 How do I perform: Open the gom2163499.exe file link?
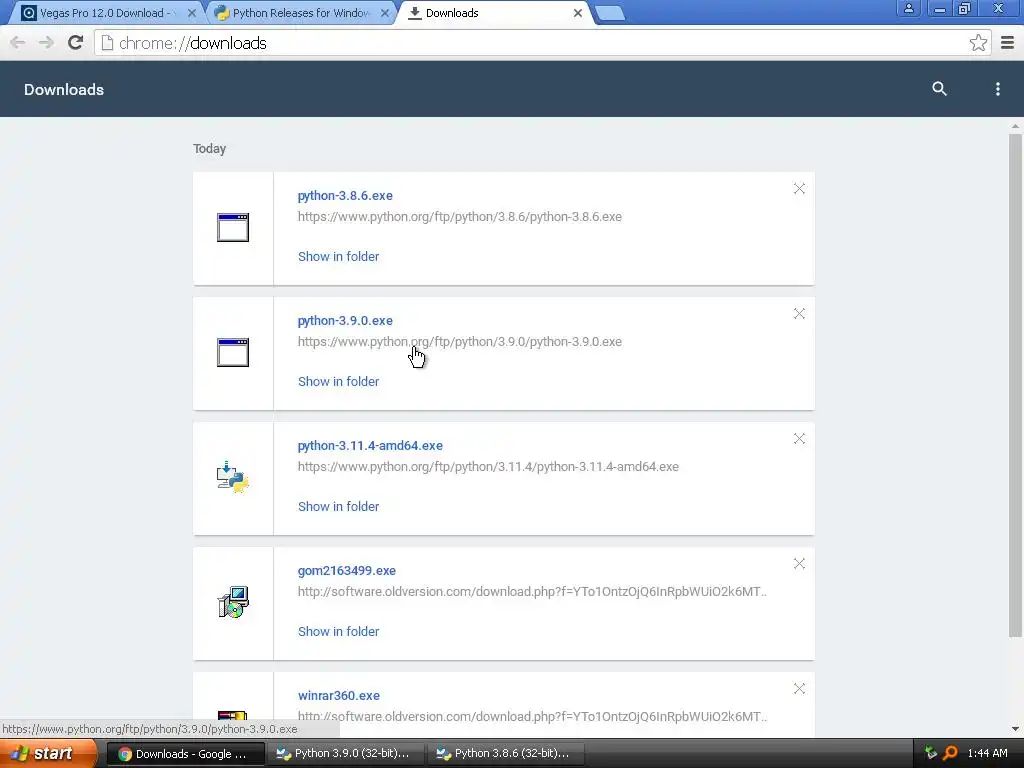[347, 570]
